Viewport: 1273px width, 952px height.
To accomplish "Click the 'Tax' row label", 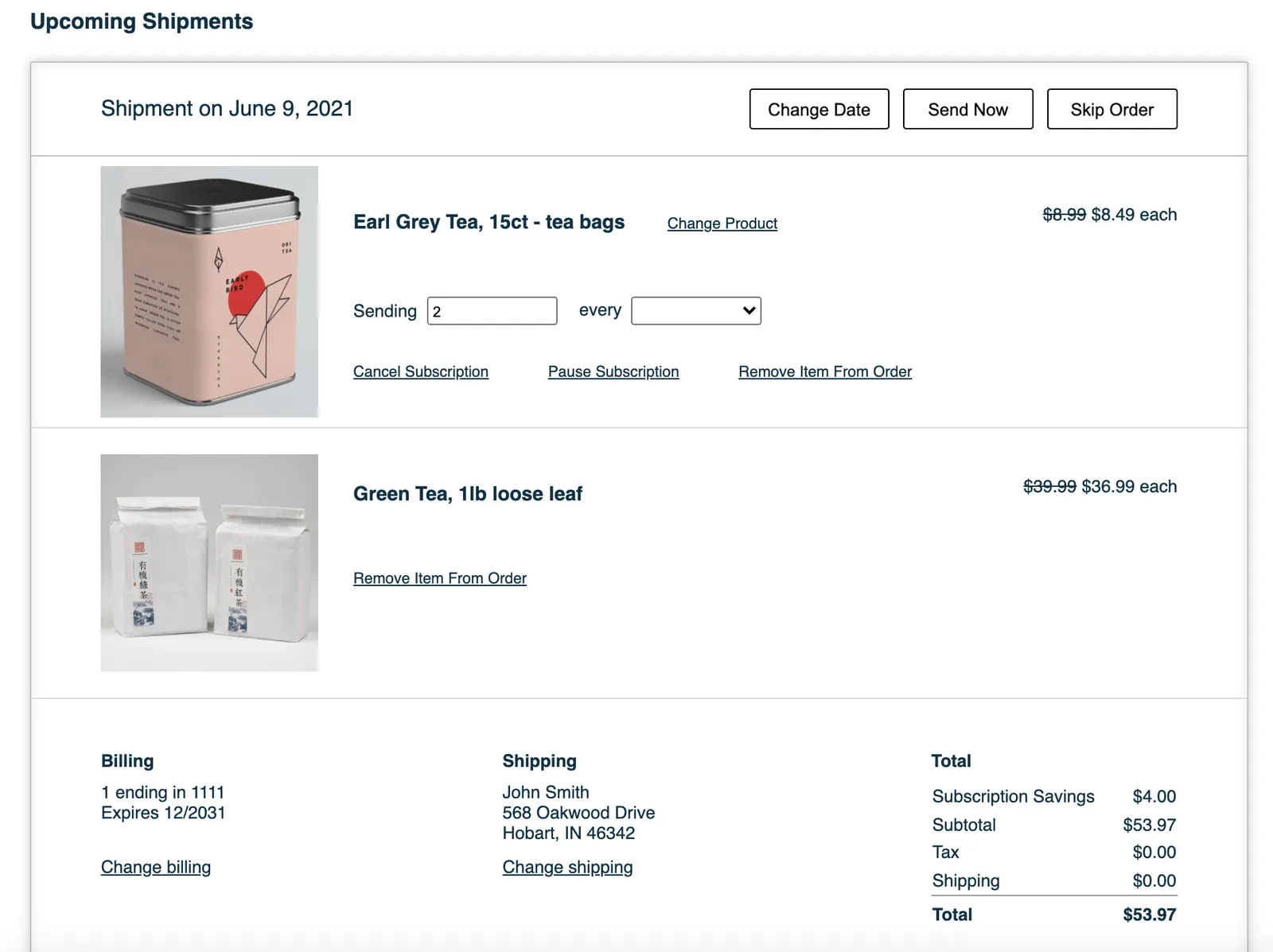I will tap(945, 853).
